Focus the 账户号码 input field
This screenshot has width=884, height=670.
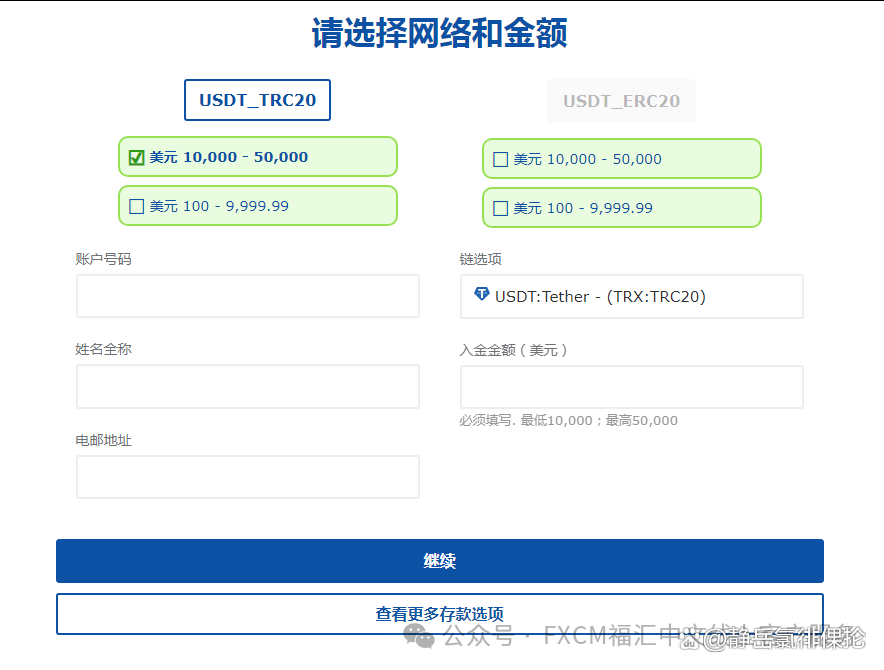click(248, 296)
